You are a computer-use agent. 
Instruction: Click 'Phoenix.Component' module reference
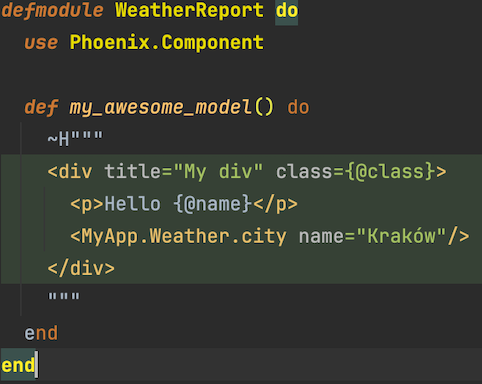[x=167, y=43]
